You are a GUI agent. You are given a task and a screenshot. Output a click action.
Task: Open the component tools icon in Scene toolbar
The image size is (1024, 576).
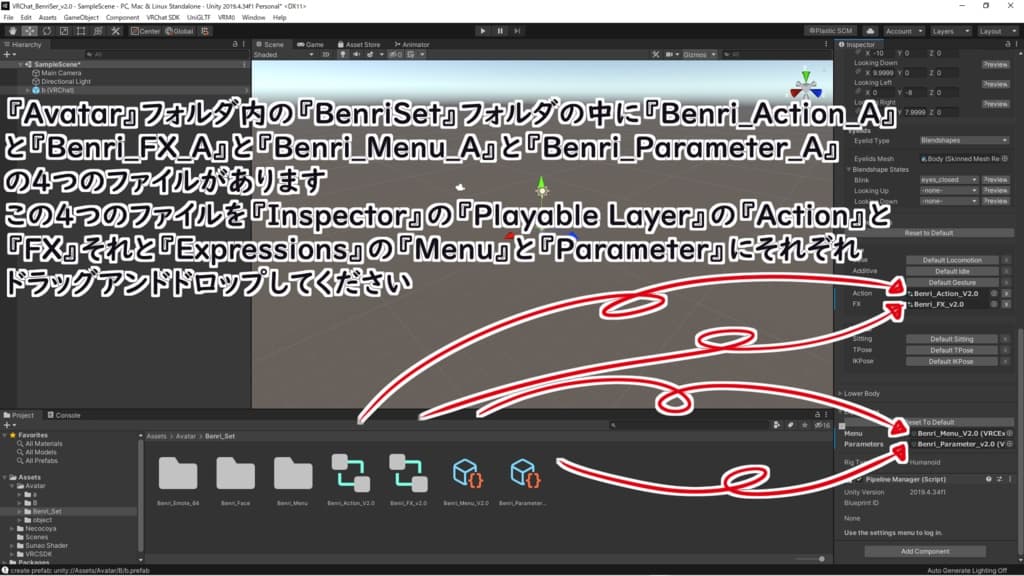tap(656, 54)
